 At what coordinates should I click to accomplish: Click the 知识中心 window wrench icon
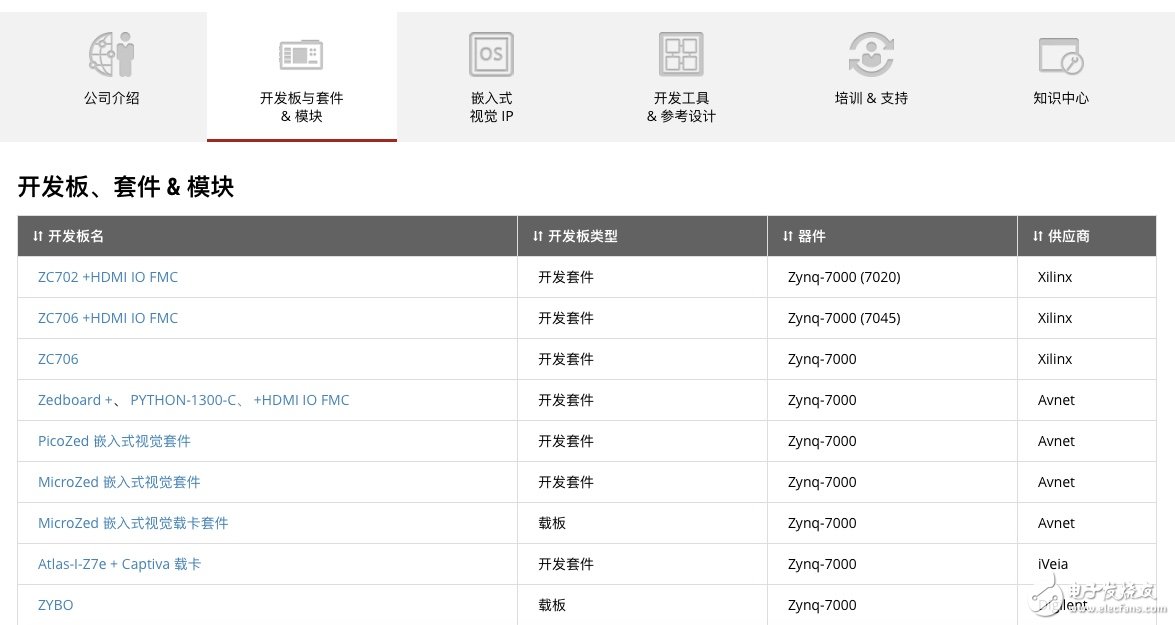click(x=1060, y=54)
